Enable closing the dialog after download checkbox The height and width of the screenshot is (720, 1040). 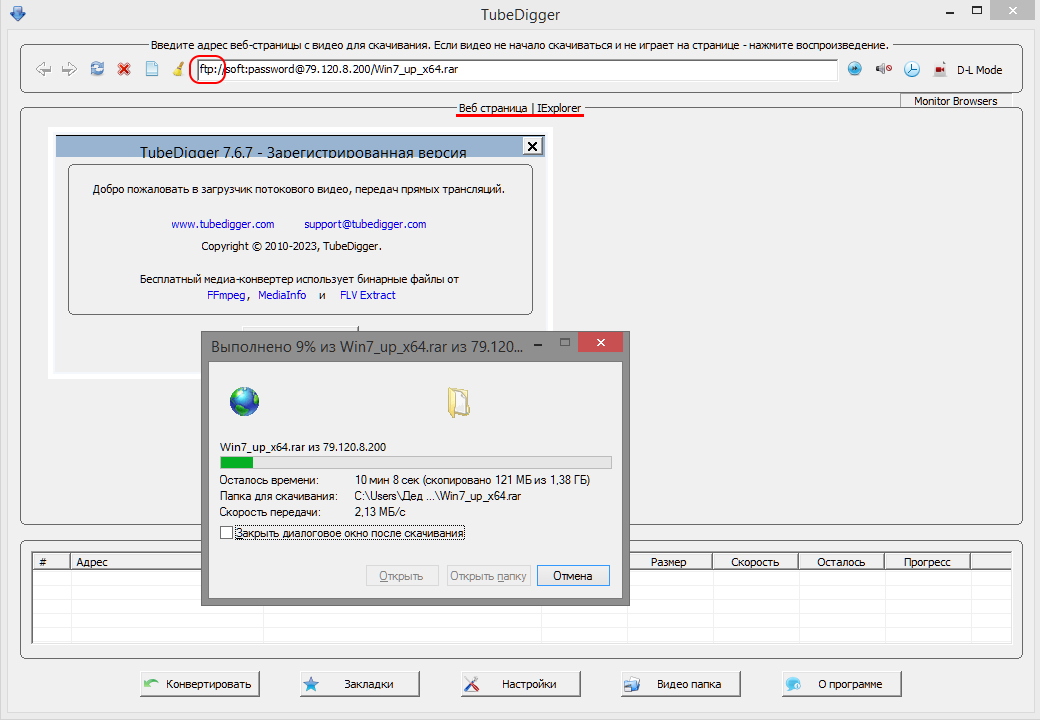(x=226, y=532)
